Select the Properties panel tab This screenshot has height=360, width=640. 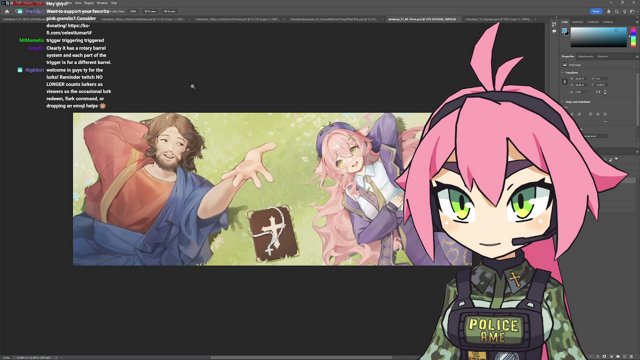coord(568,56)
